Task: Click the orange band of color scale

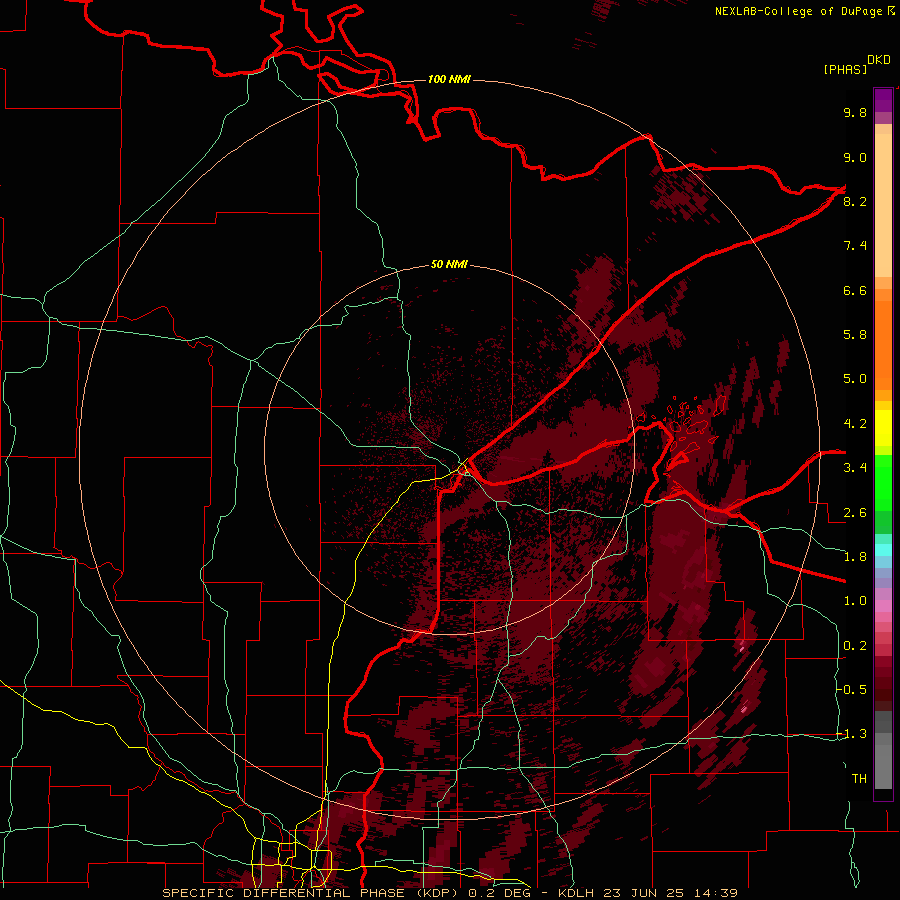Action: tap(883, 344)
